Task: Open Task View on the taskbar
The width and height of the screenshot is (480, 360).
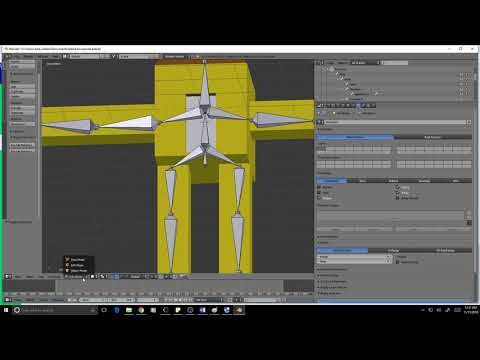Action: click(x=104, y=310)
